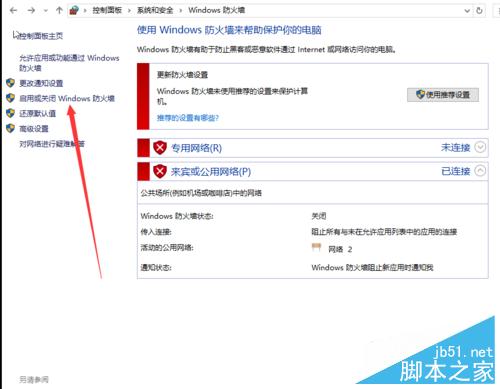Viewport: 500px width, 389px height.
Task: Click 关闭 firewall state value
Action: pyautogui.click(x=319, y=216)
